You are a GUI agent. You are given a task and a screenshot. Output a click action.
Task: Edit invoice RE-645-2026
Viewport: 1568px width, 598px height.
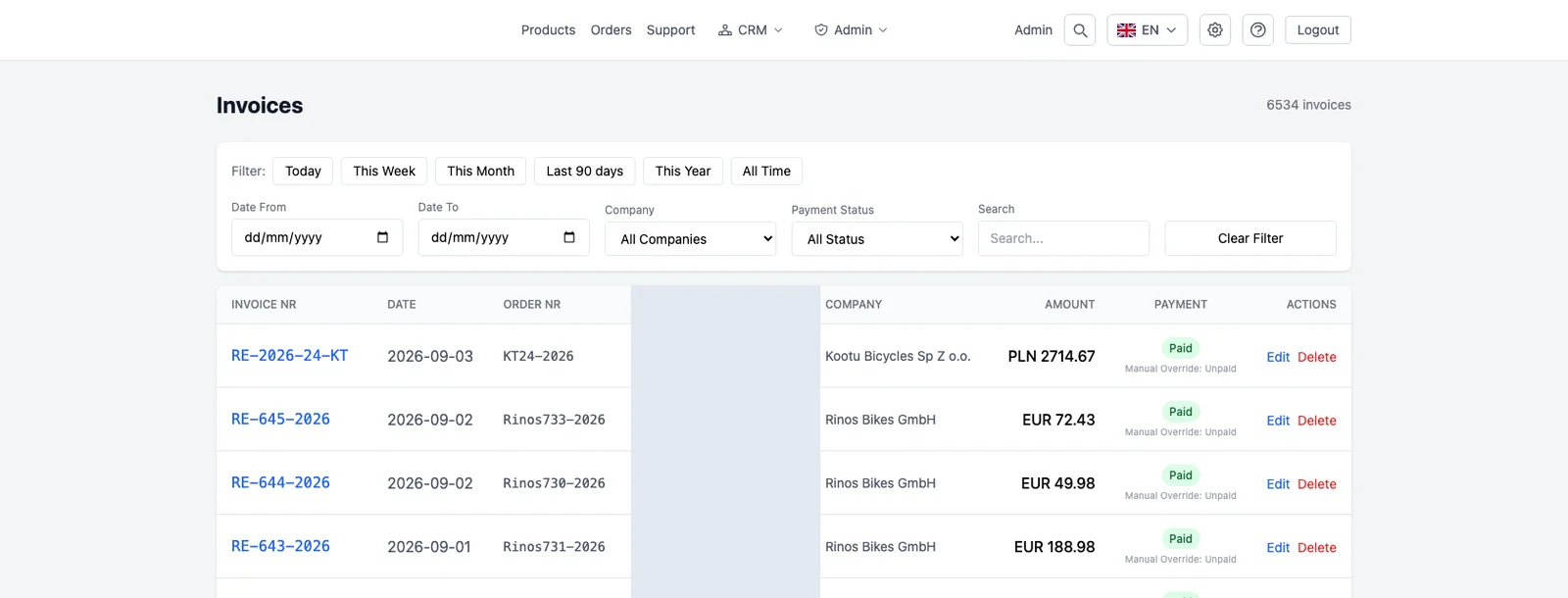1278,421
